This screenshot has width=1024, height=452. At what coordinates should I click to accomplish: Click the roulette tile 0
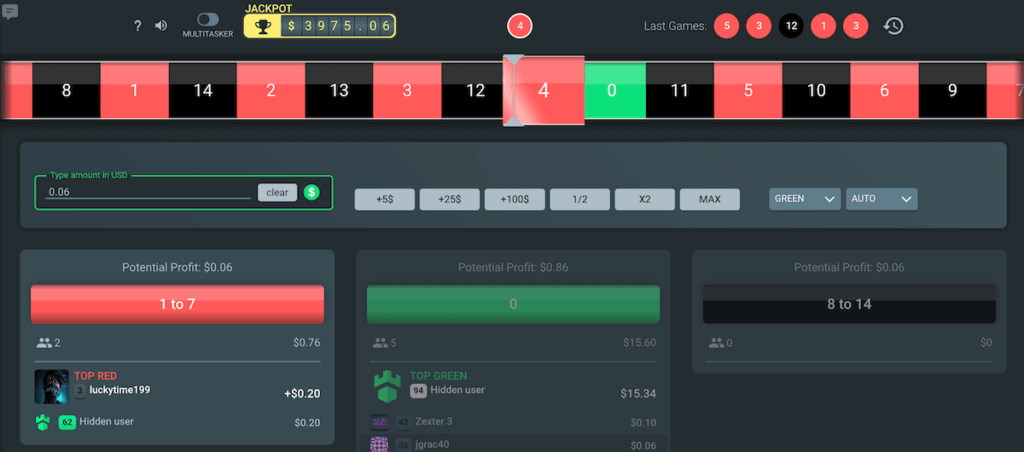[612, 91]
